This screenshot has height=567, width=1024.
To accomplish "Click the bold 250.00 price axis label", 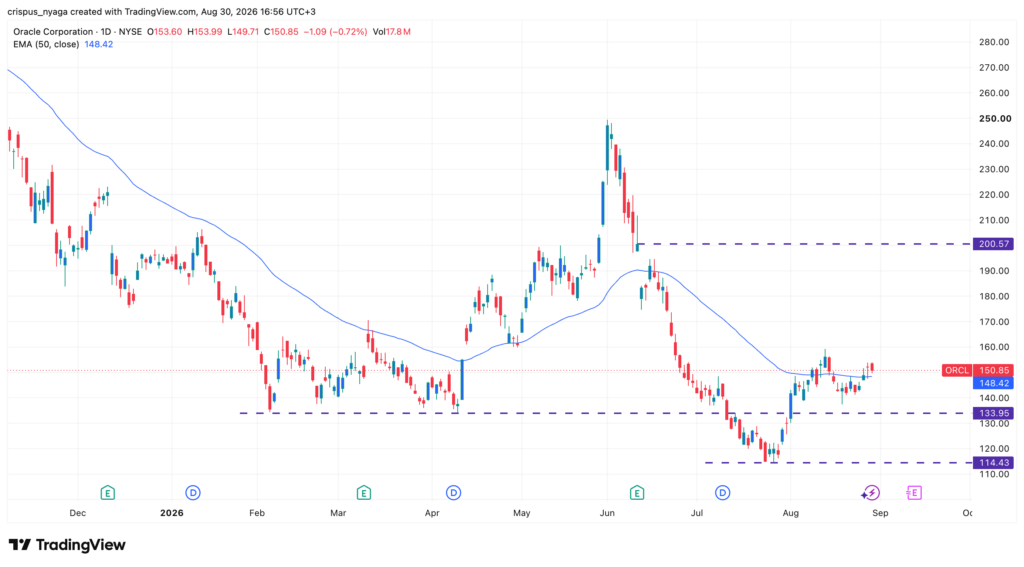I will click(994, 118).
